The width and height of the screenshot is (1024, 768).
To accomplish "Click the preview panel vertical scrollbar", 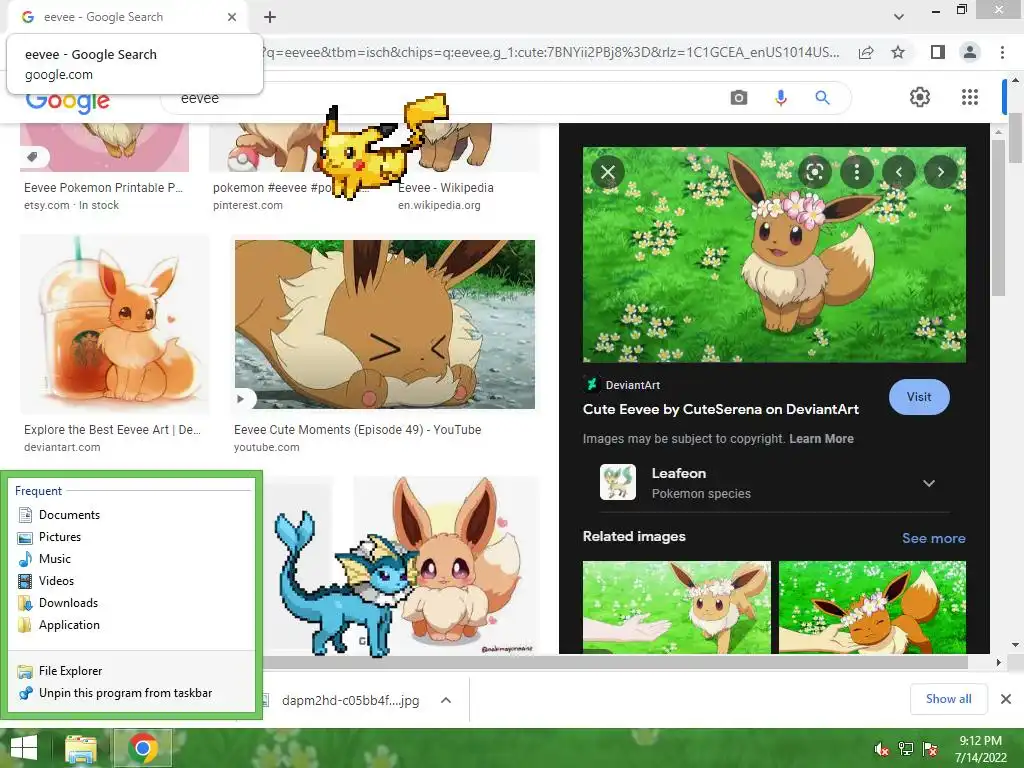I will coord(998,217).
